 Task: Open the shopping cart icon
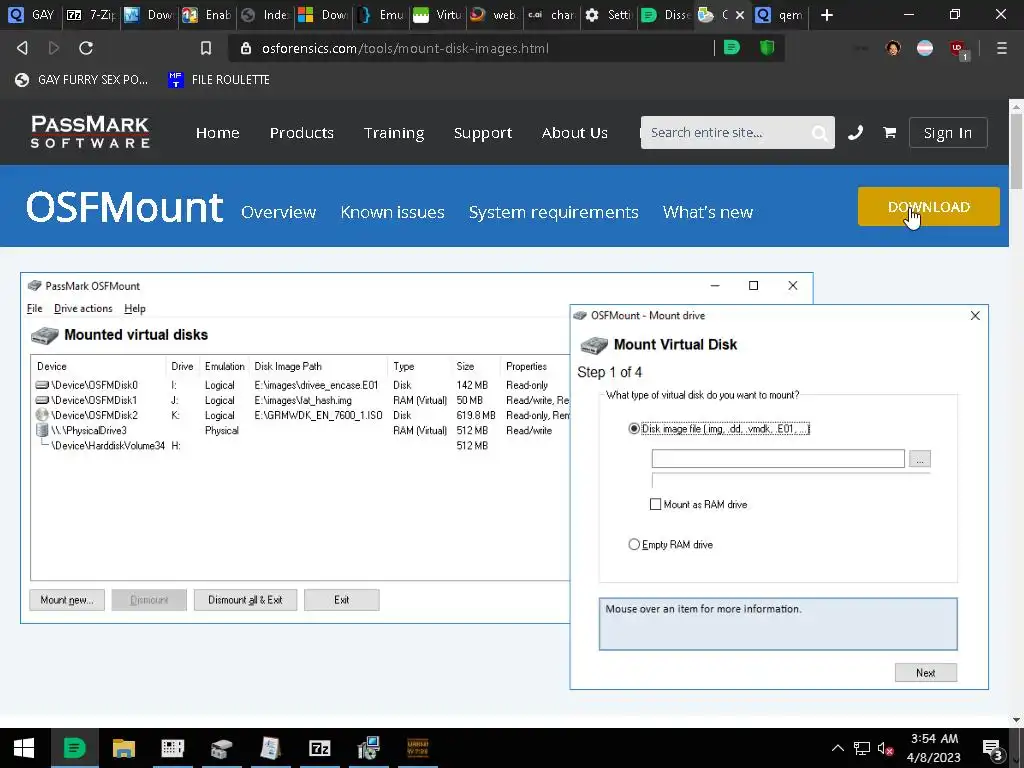coord(889,133)
